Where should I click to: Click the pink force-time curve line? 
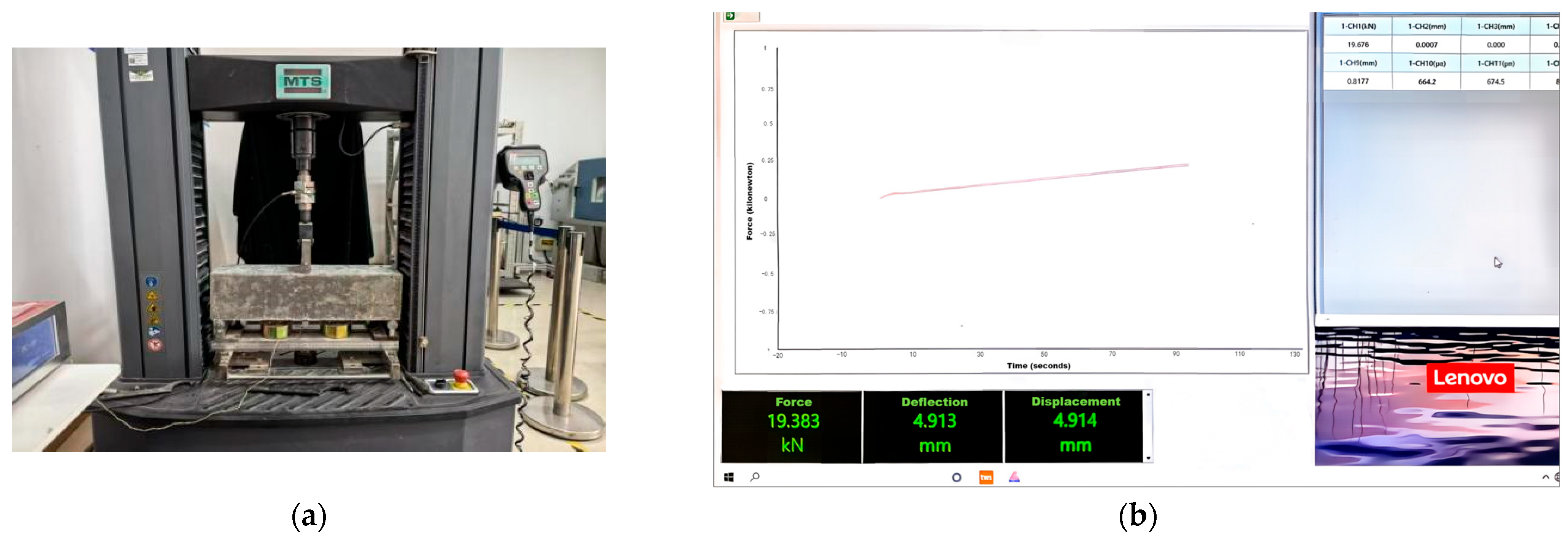coord(1035,180)
